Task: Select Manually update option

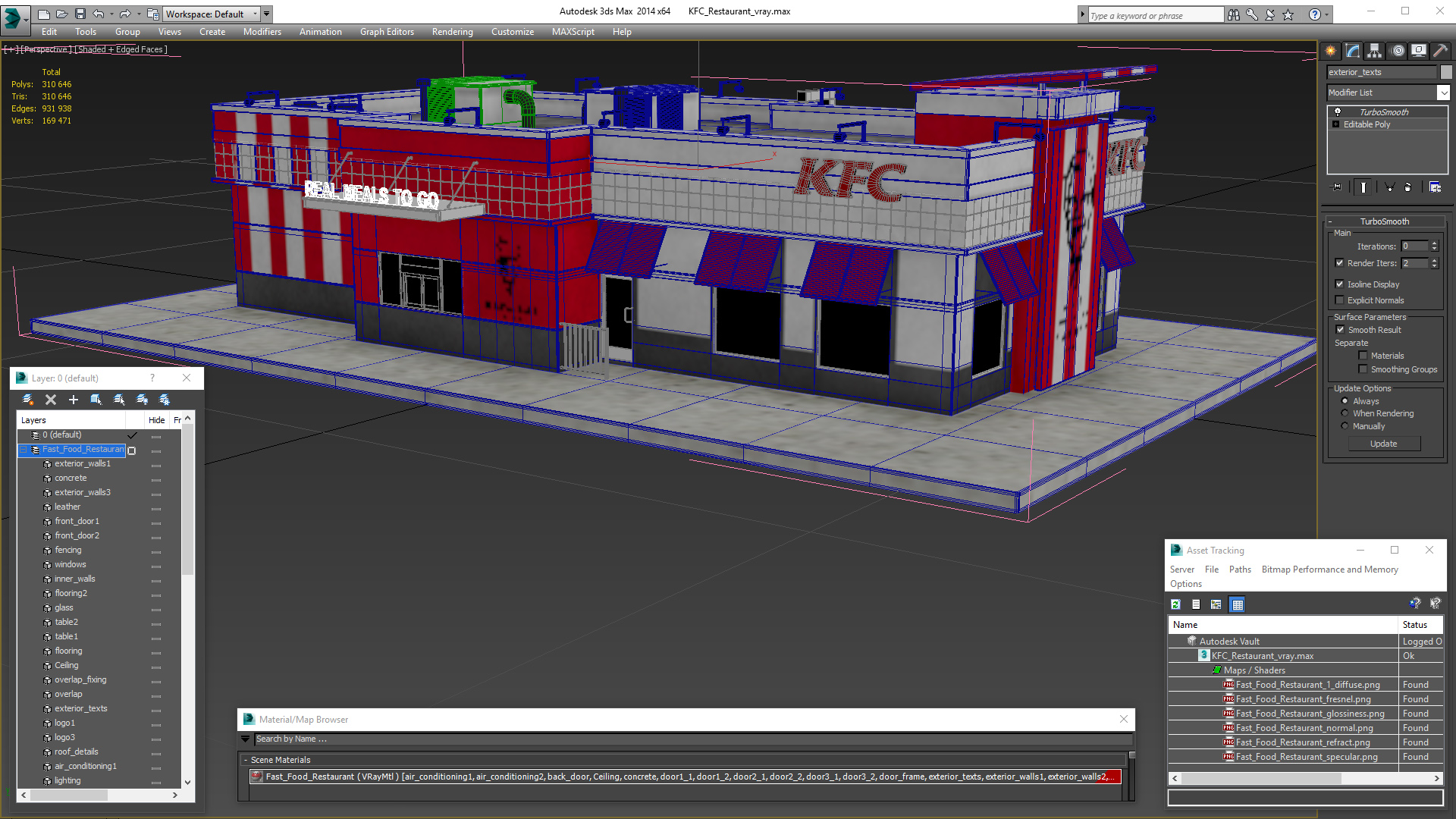Action: click(1345, 426)
